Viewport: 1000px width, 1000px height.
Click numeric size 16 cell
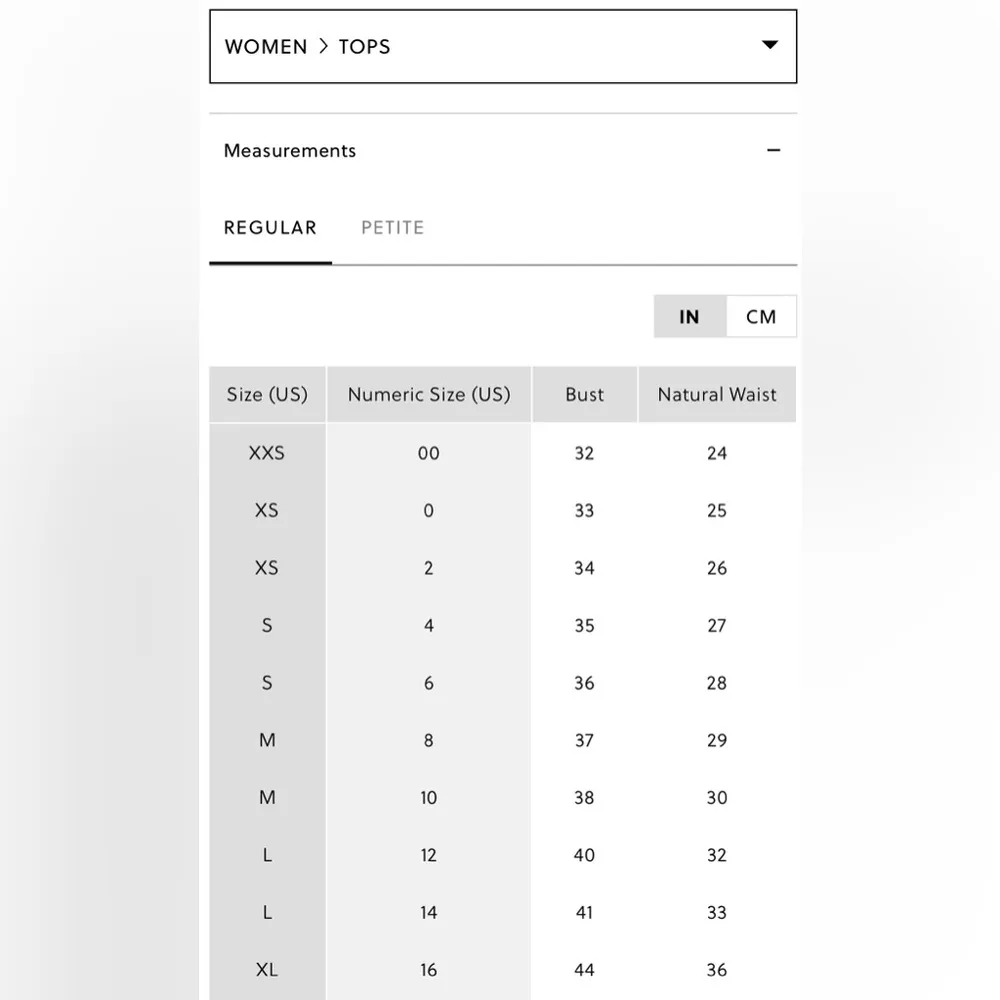click(x=429, y=970)
